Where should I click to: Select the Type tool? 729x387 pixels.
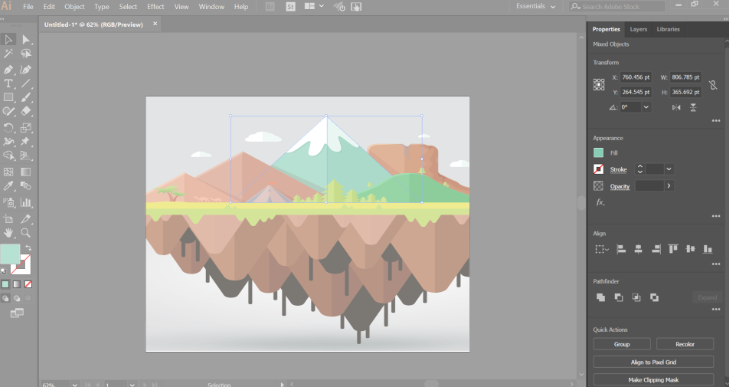click(x=8, y=83)
